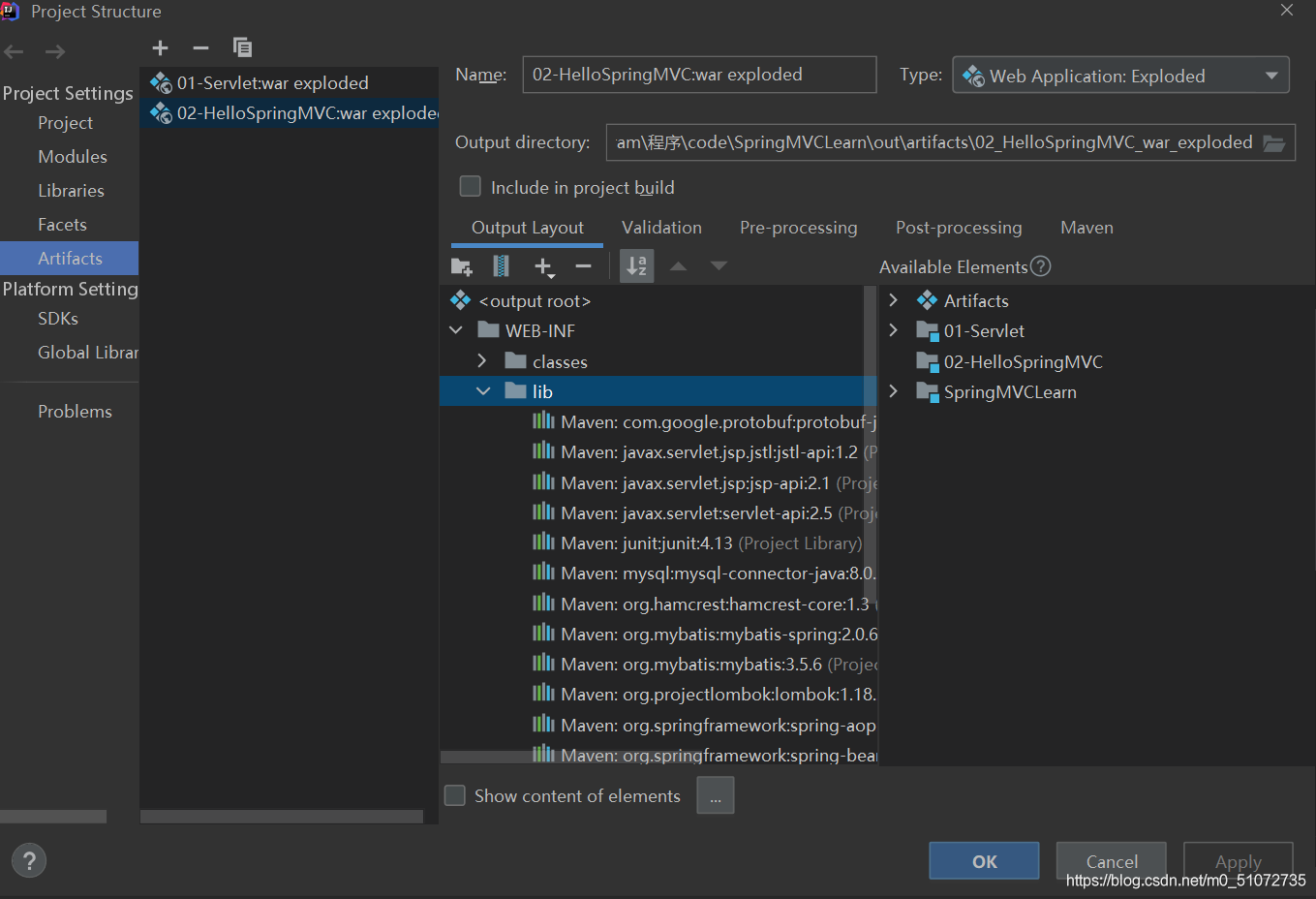Click the classes folder icon

(x=515, y=361)
